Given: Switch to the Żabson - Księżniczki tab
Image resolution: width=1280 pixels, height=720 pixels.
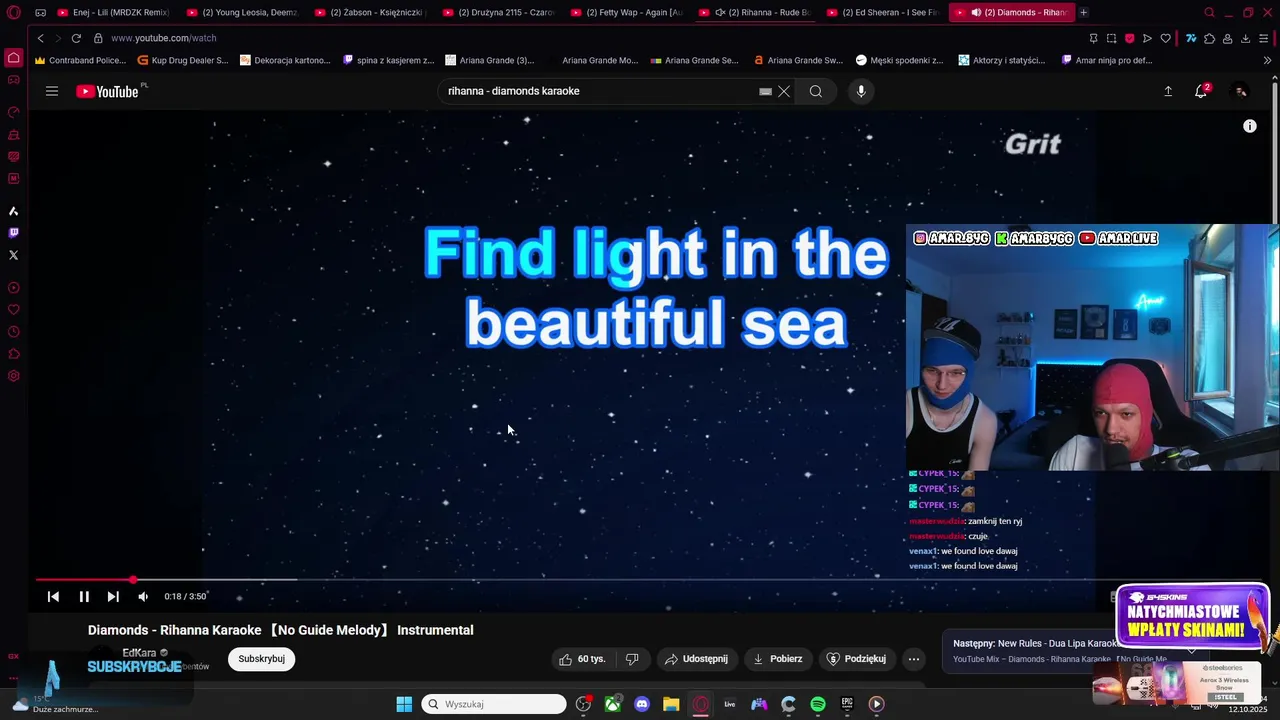Looking at the screenshot, I should pos(370,12).
